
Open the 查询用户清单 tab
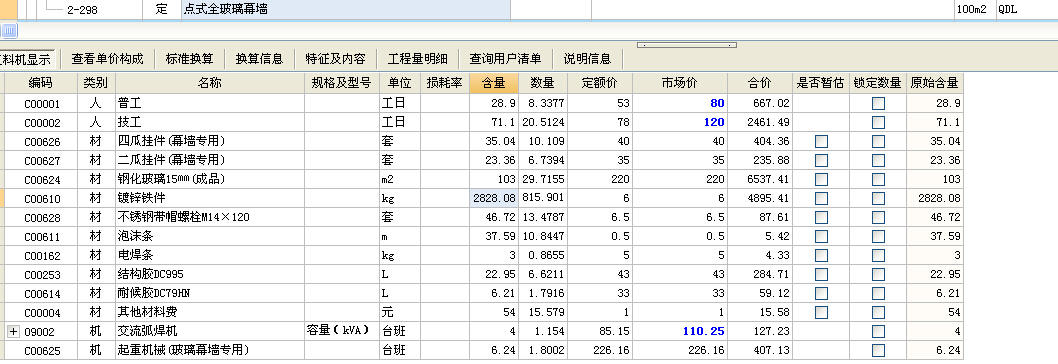coord(505,59)
